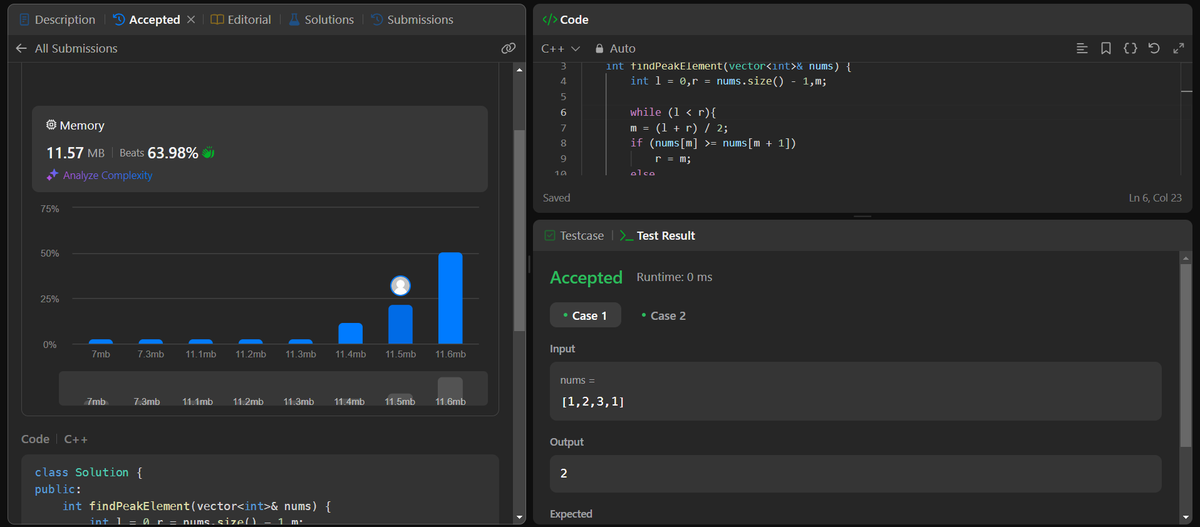Click the 11.57 MB memory value
The width and height of the screenshot is (1200, 527).
point(75,153)
